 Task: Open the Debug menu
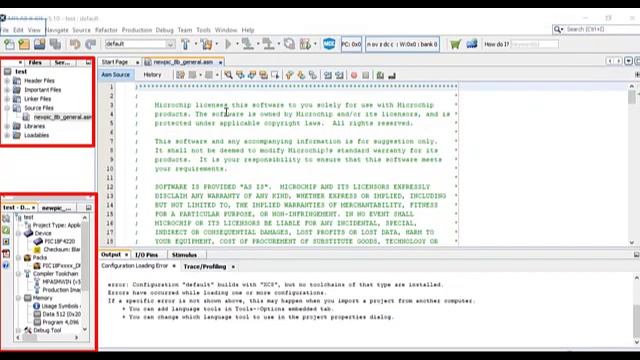tap(164, 30)
